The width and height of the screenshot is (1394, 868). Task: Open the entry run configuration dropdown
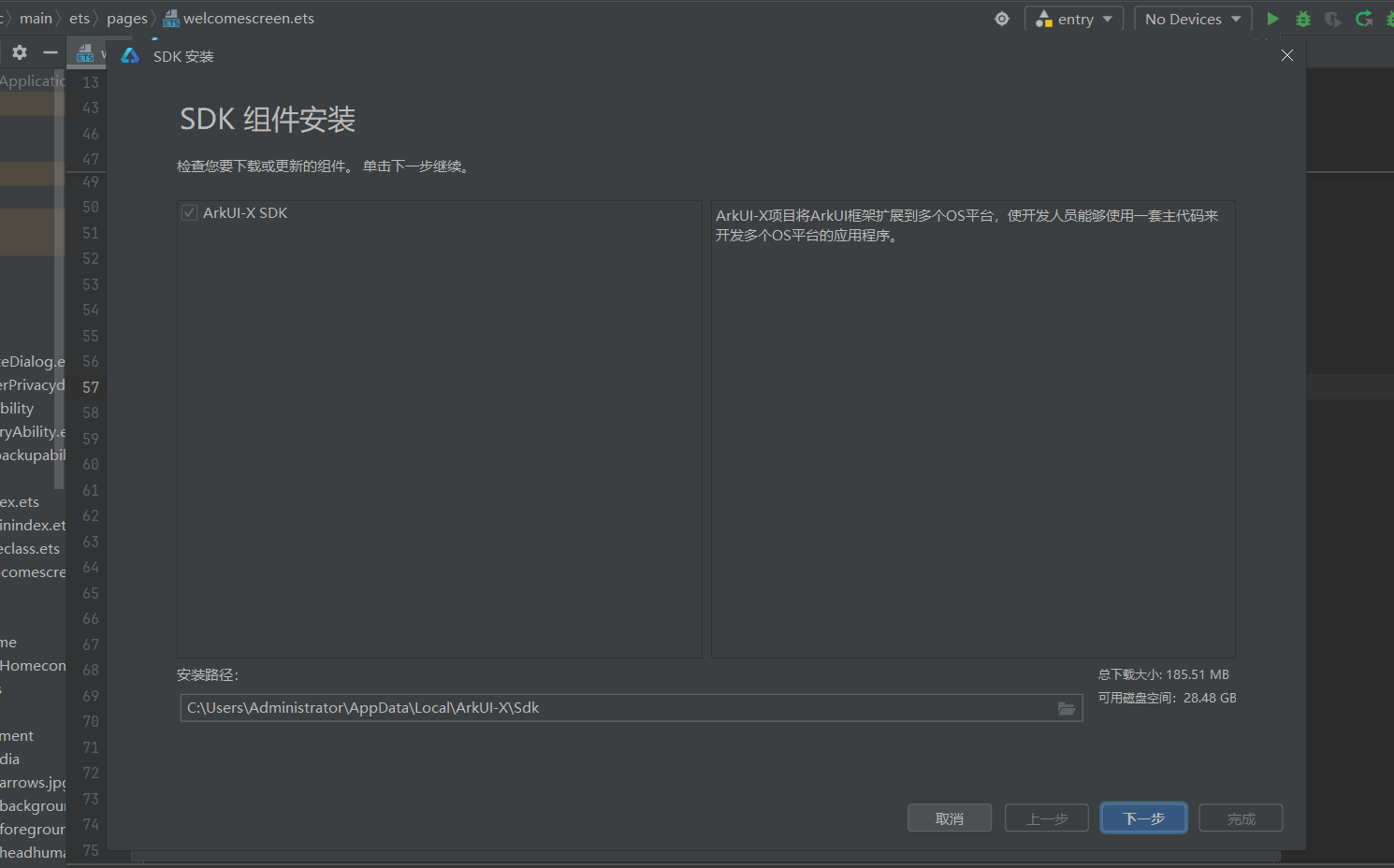coord(1074,19)
